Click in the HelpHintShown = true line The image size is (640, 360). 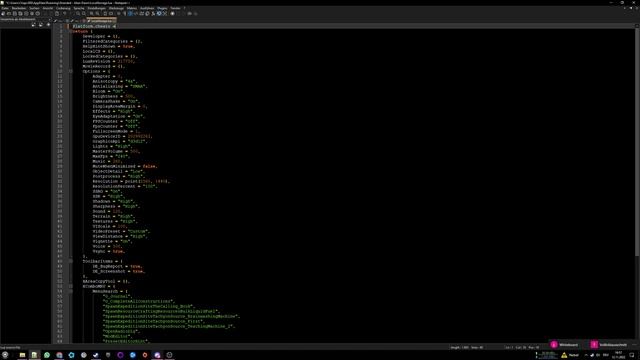click(x=108, y=46)
